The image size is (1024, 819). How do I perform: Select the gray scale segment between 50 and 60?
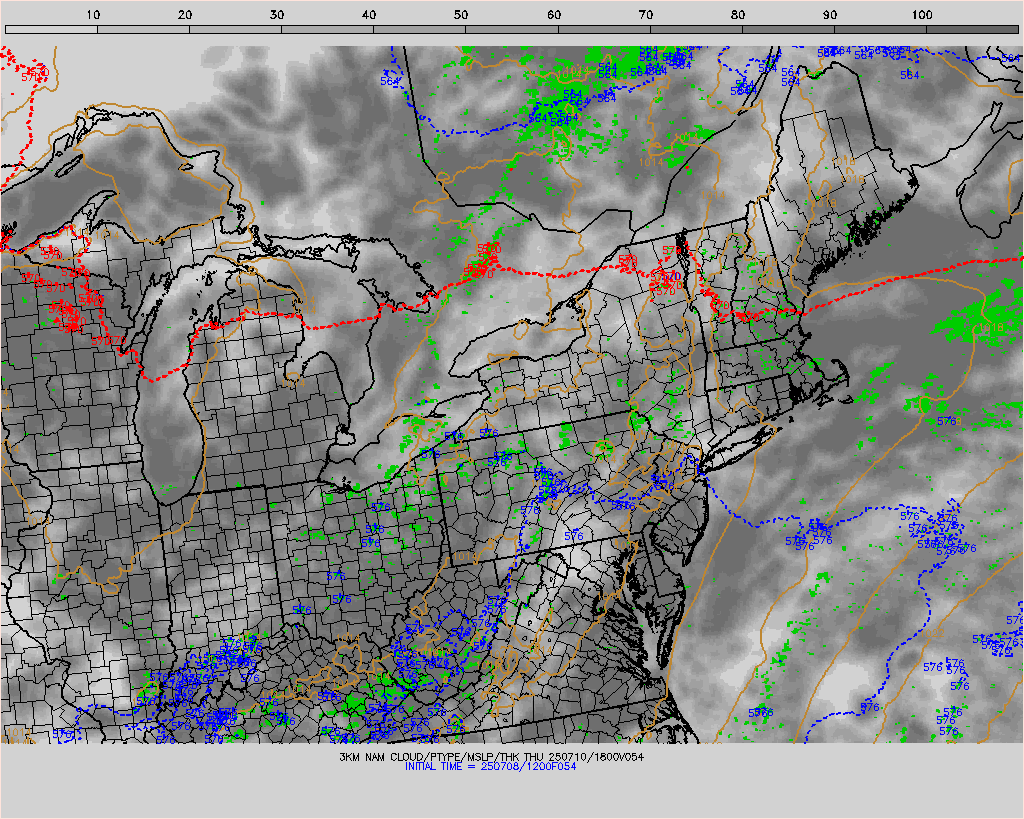[512, 29]
